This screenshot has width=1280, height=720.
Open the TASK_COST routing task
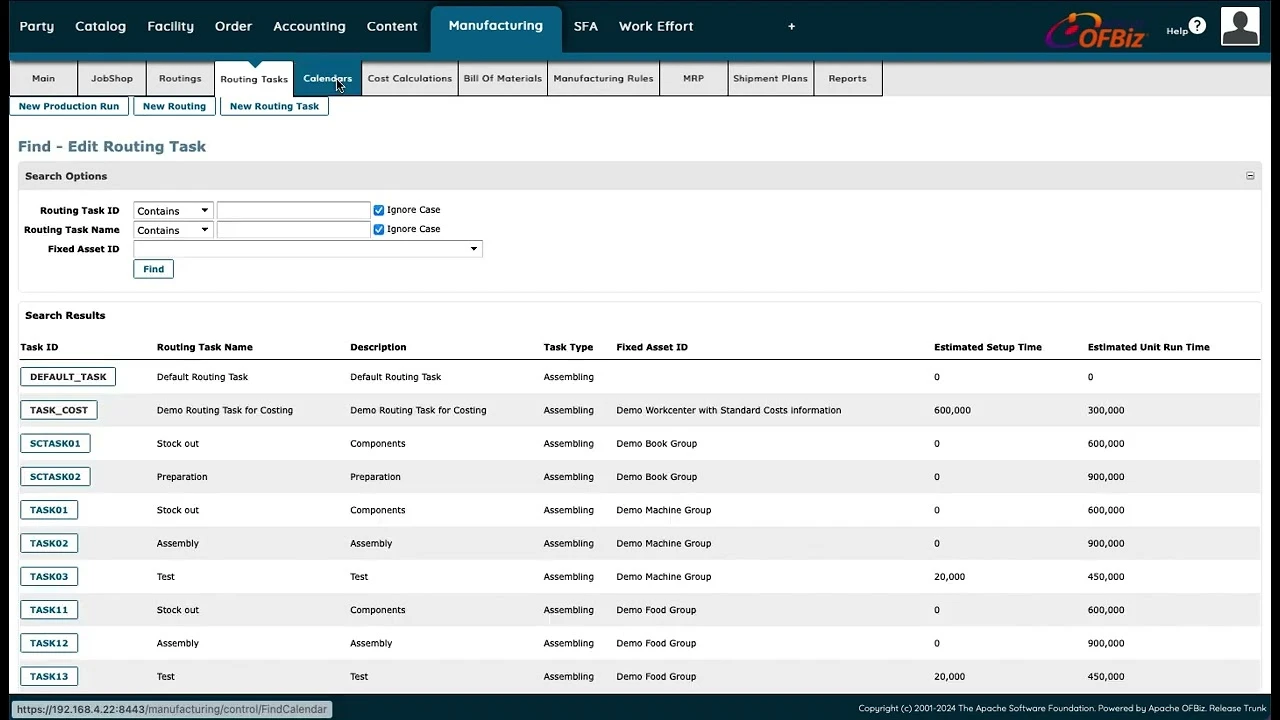pos(59,410)
